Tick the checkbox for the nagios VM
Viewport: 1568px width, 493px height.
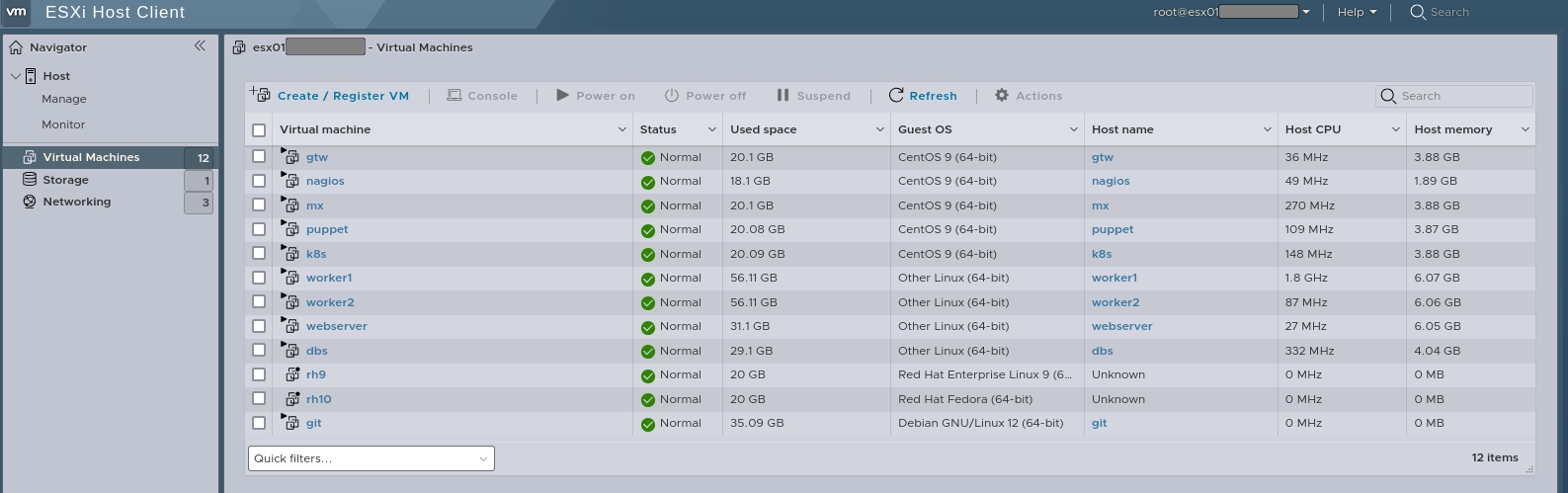[x=259, y=181]
